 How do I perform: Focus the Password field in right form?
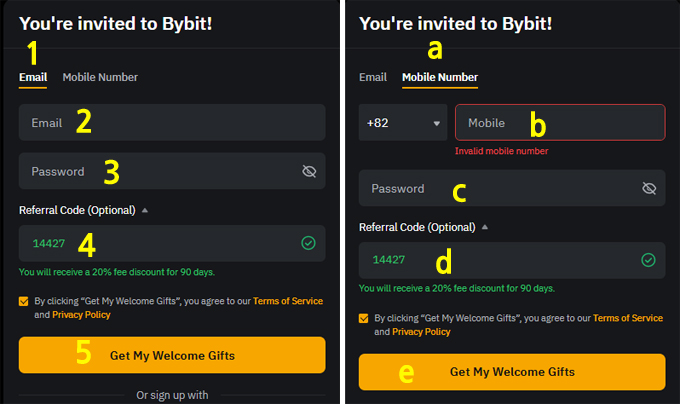coord(512,188)
